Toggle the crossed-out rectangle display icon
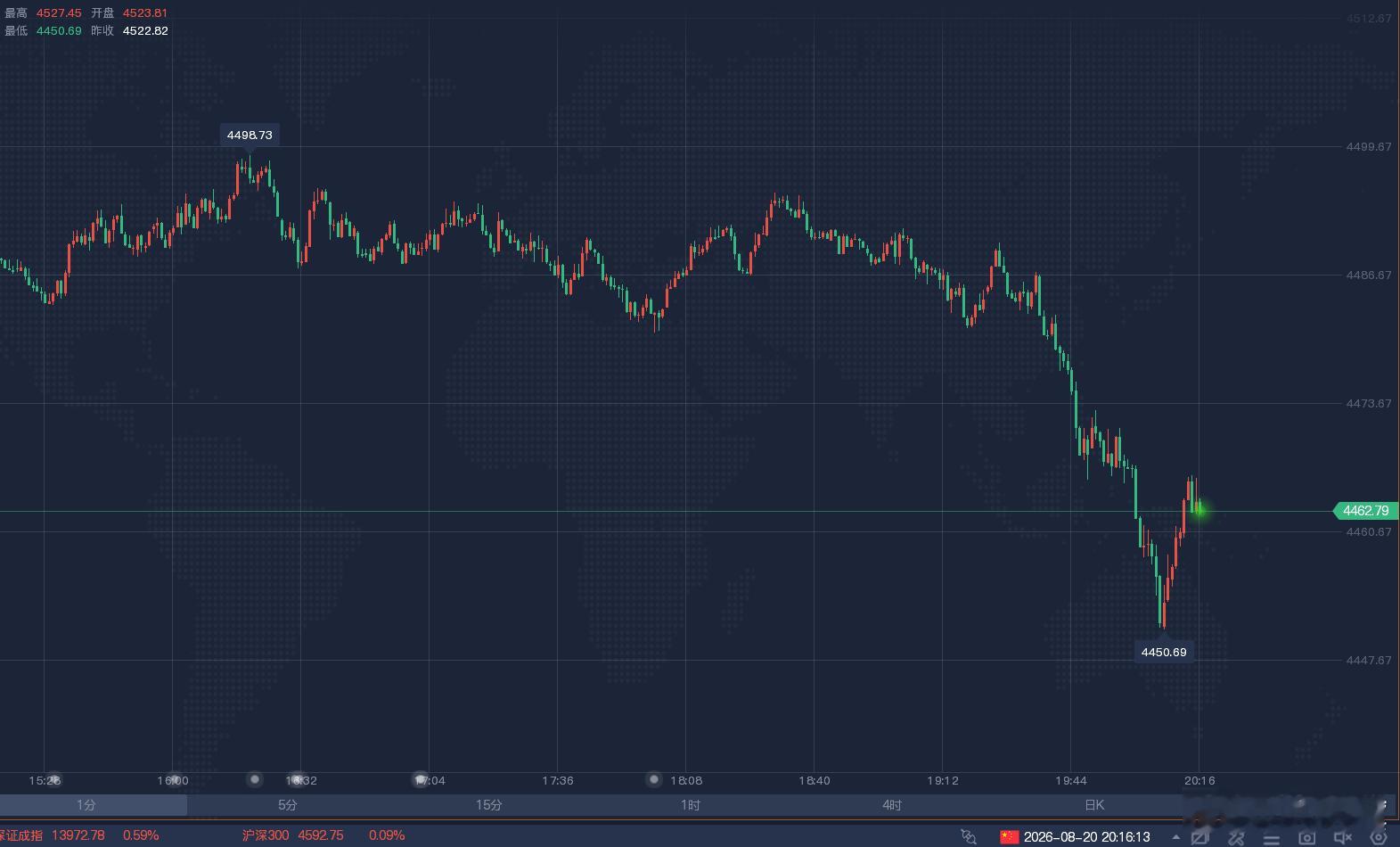Screen dimensions: 1400x847 (1199, 837)
